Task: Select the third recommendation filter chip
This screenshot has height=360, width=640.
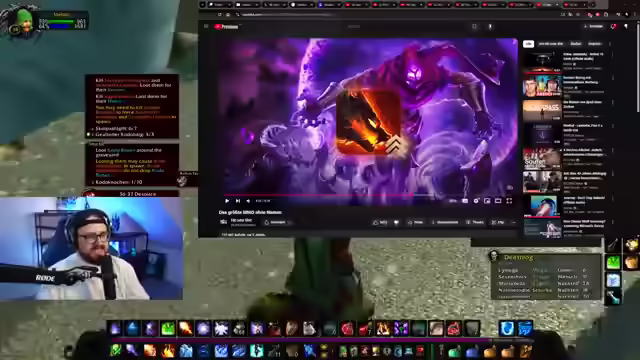Action: (x=576, y=44)
